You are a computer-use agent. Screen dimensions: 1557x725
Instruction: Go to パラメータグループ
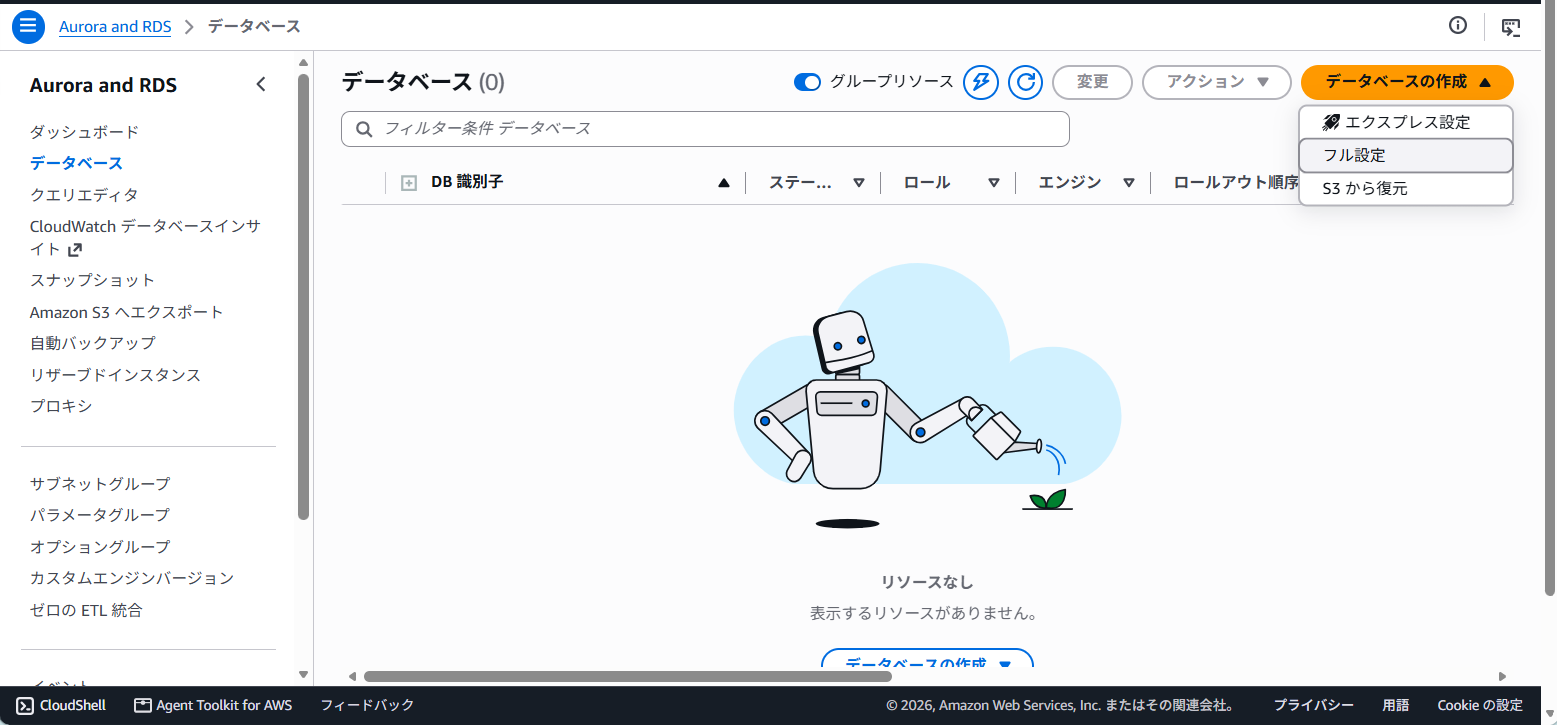tap(100, 515)
